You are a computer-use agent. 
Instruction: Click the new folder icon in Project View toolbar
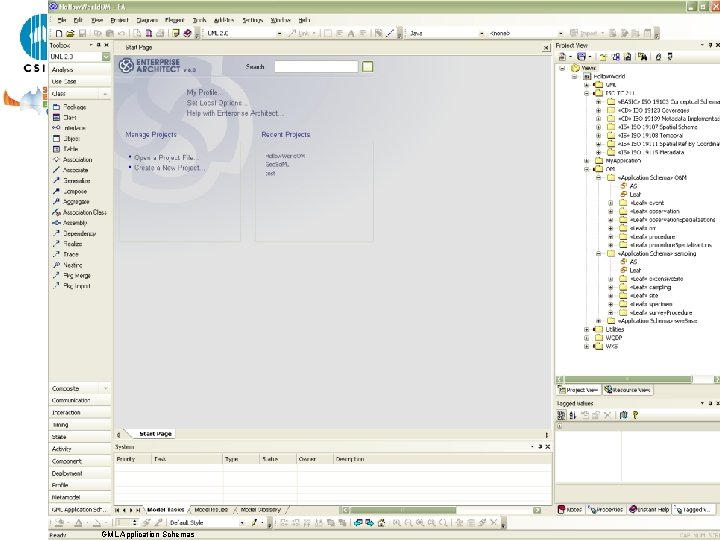603,56
